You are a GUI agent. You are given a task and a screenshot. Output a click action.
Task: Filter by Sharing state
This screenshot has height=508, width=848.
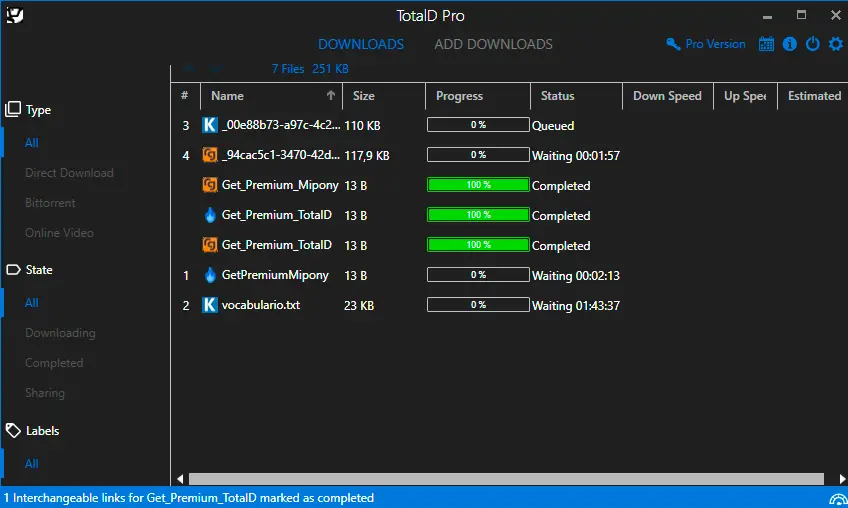(45, 393)
